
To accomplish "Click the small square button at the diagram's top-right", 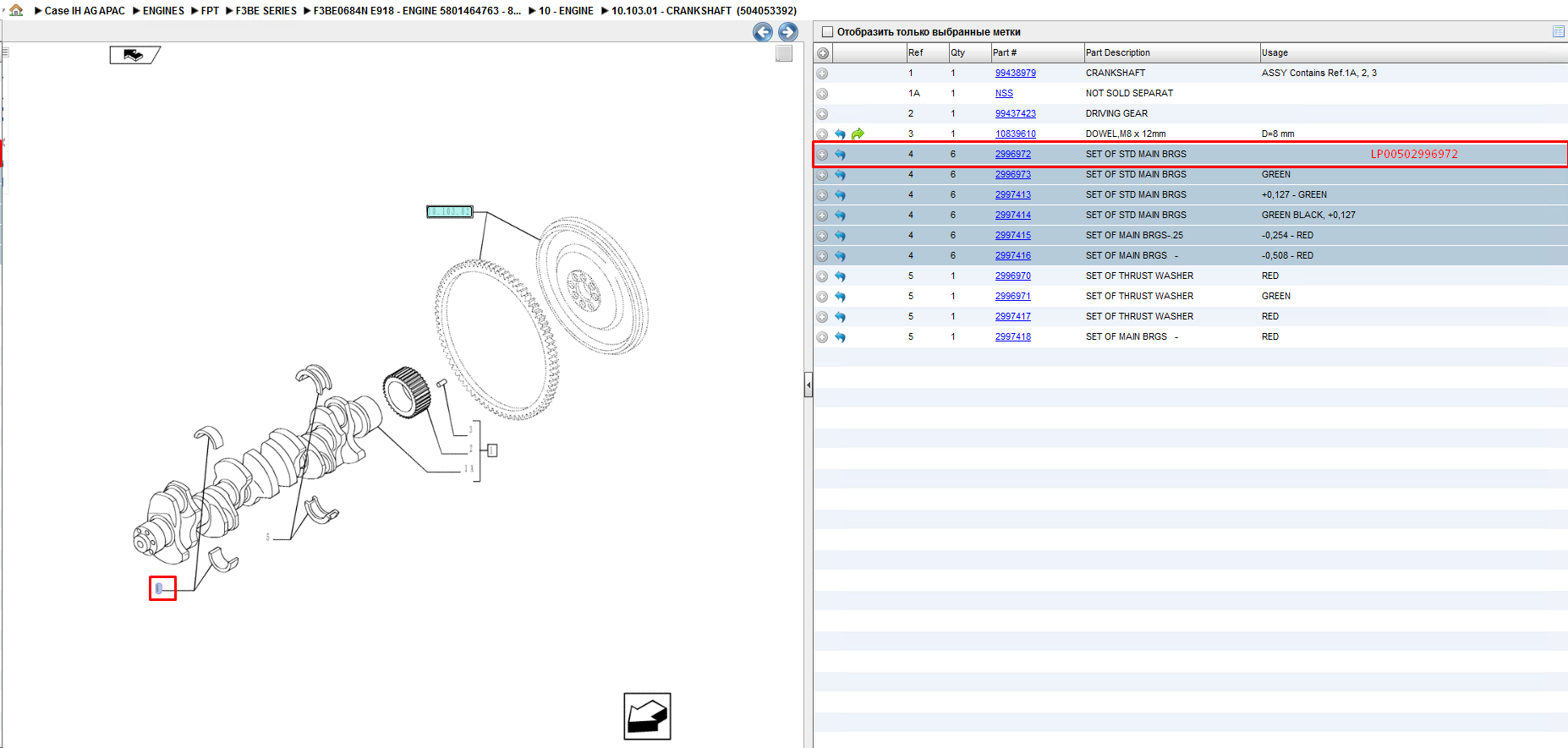I will (x=784, y=53).
